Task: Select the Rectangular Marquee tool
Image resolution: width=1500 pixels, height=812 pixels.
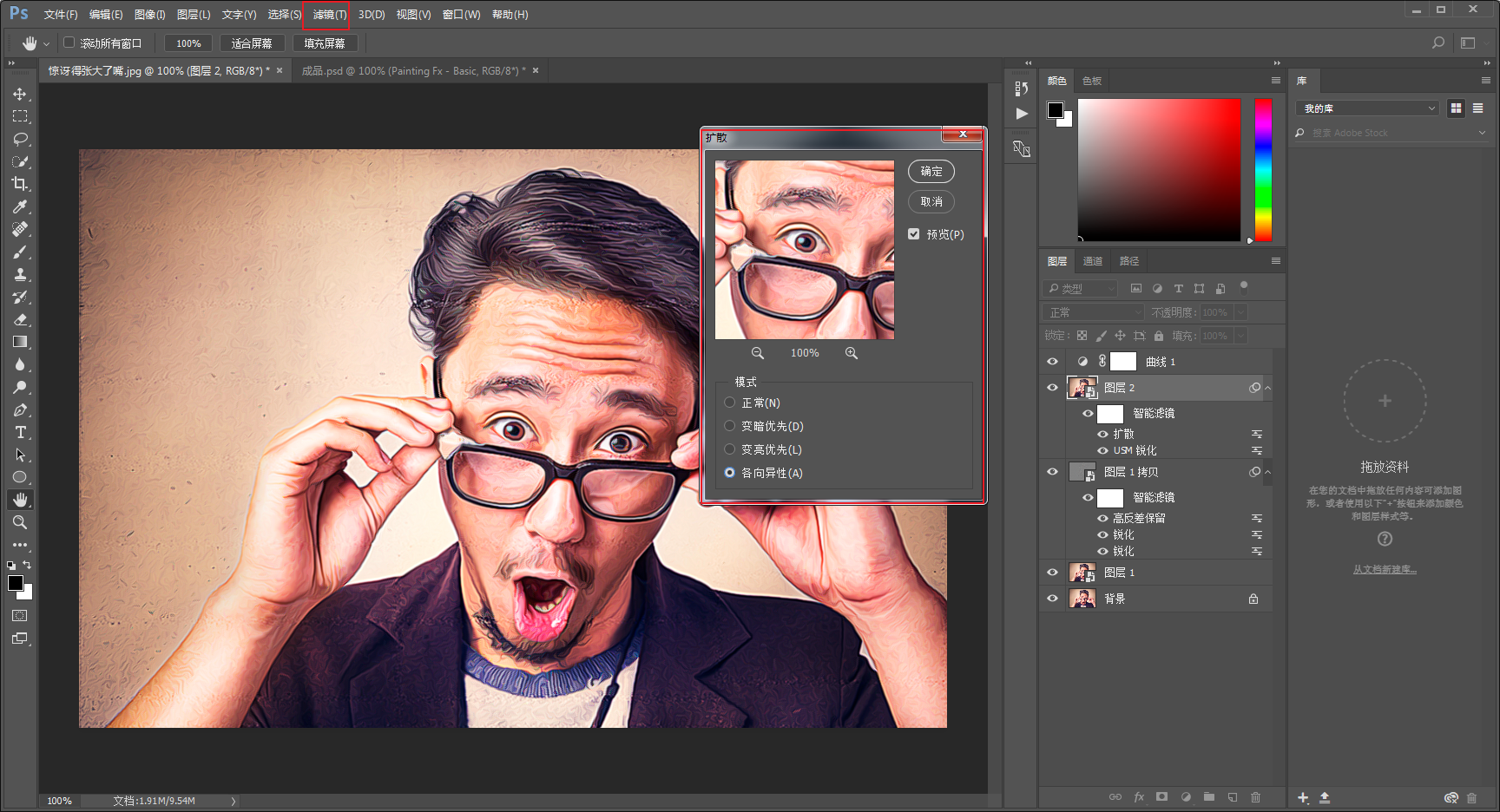Action: pos(20,116)
